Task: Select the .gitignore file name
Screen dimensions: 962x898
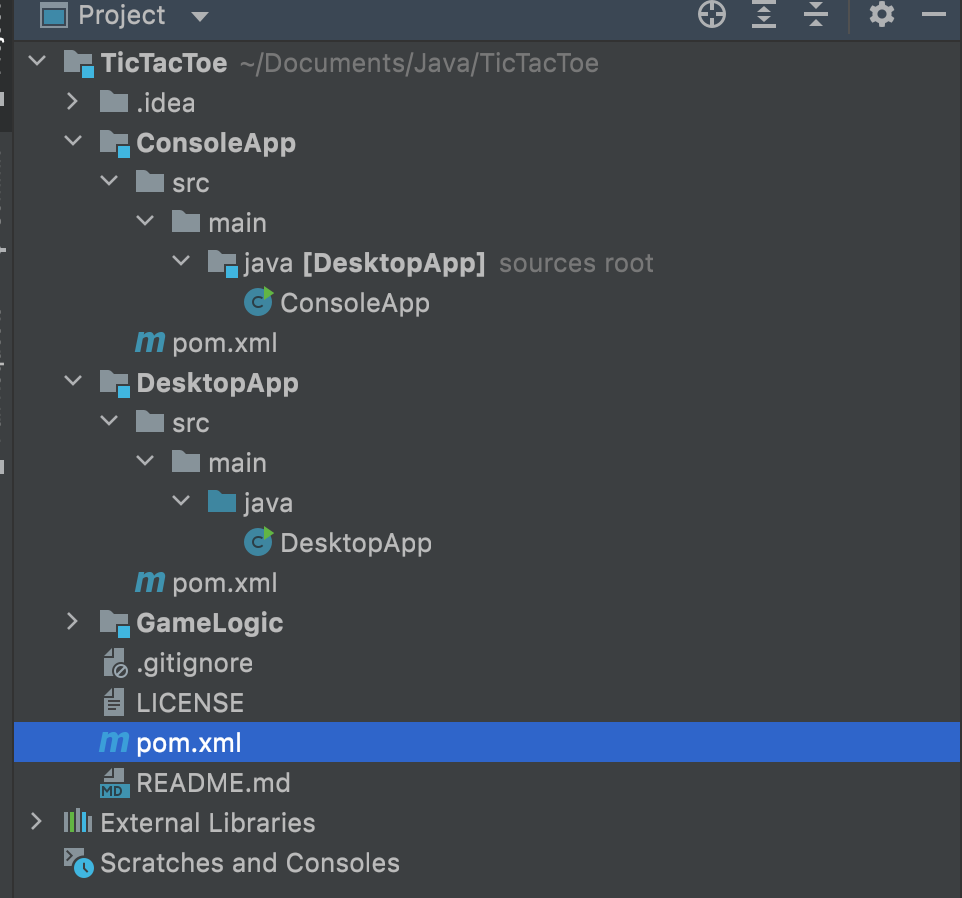Action: (194, 663)
